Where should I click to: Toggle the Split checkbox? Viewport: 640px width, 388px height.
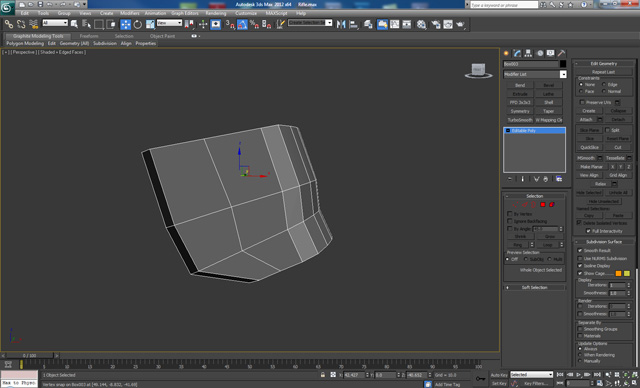coord(607,130)
